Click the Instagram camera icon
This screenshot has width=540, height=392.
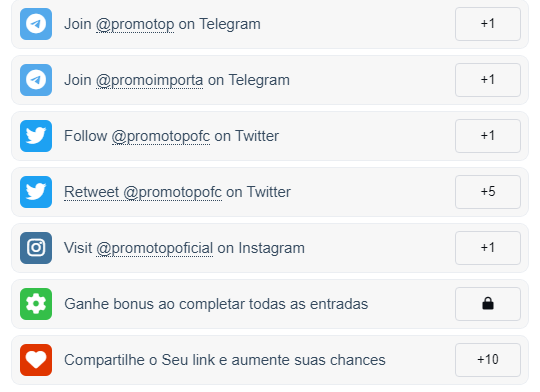pyautogui.click(x=36, y=248)
